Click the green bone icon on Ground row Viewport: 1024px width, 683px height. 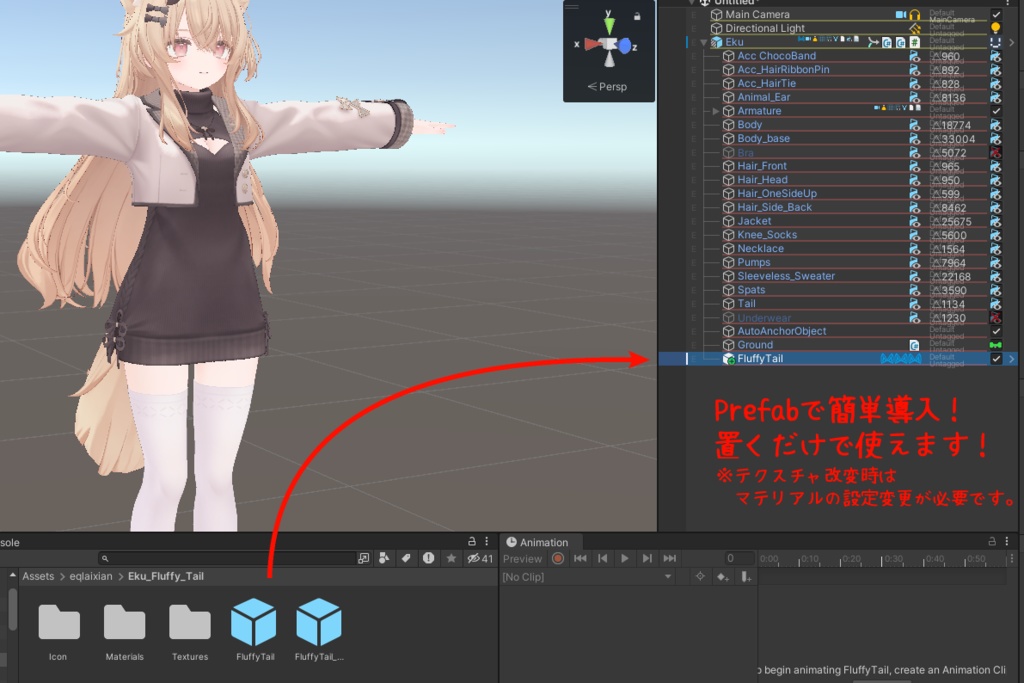[995, 345]
